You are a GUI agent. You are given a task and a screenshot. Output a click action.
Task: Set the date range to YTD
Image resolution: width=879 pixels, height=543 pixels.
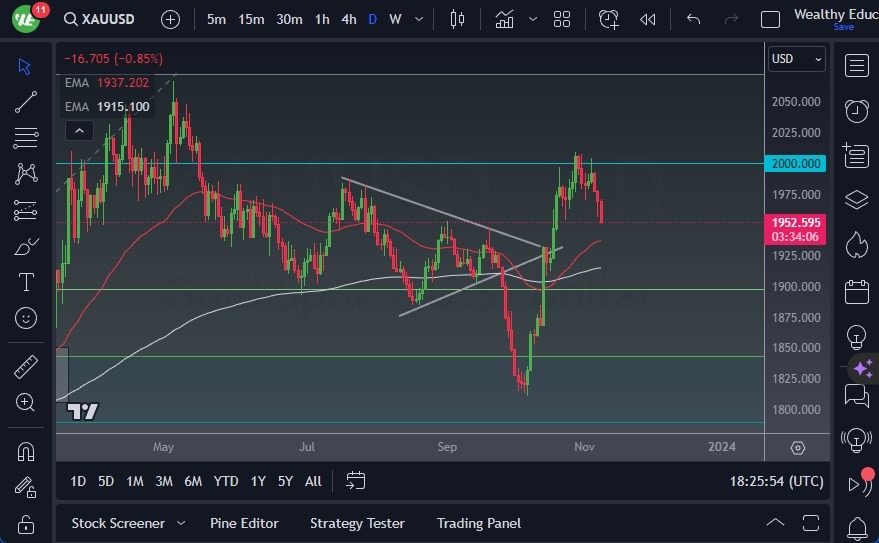pos(226,481)
